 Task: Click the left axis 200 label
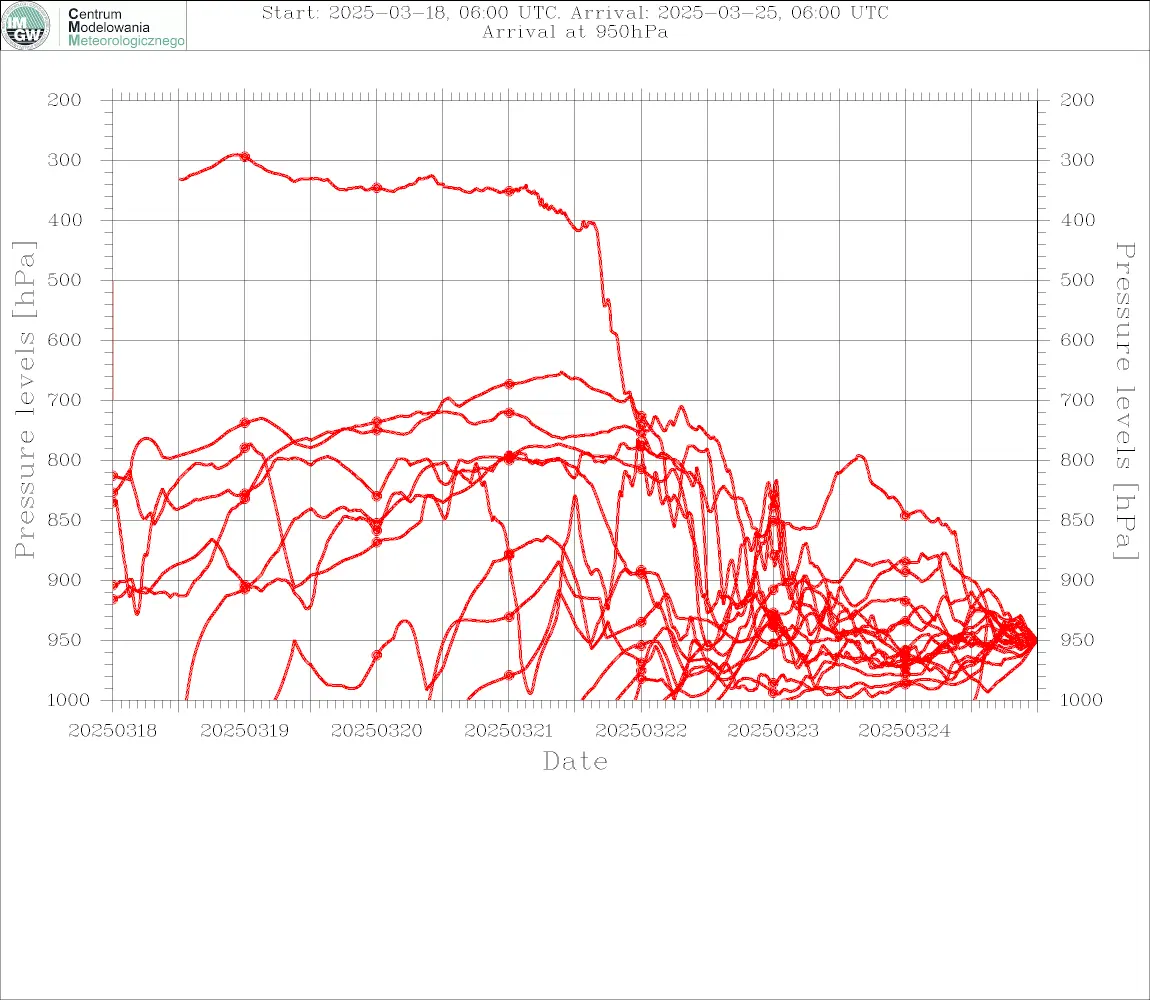click(65, 100)
